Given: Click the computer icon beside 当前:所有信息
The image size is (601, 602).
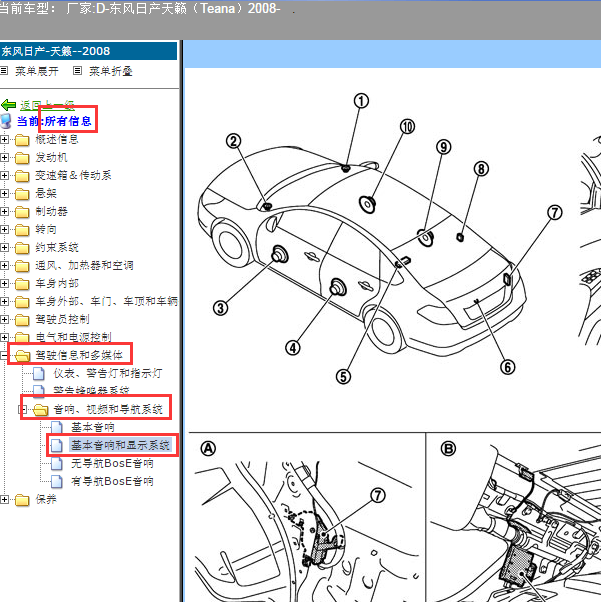Looking at the screenshot, I should [x=5, y=121].
